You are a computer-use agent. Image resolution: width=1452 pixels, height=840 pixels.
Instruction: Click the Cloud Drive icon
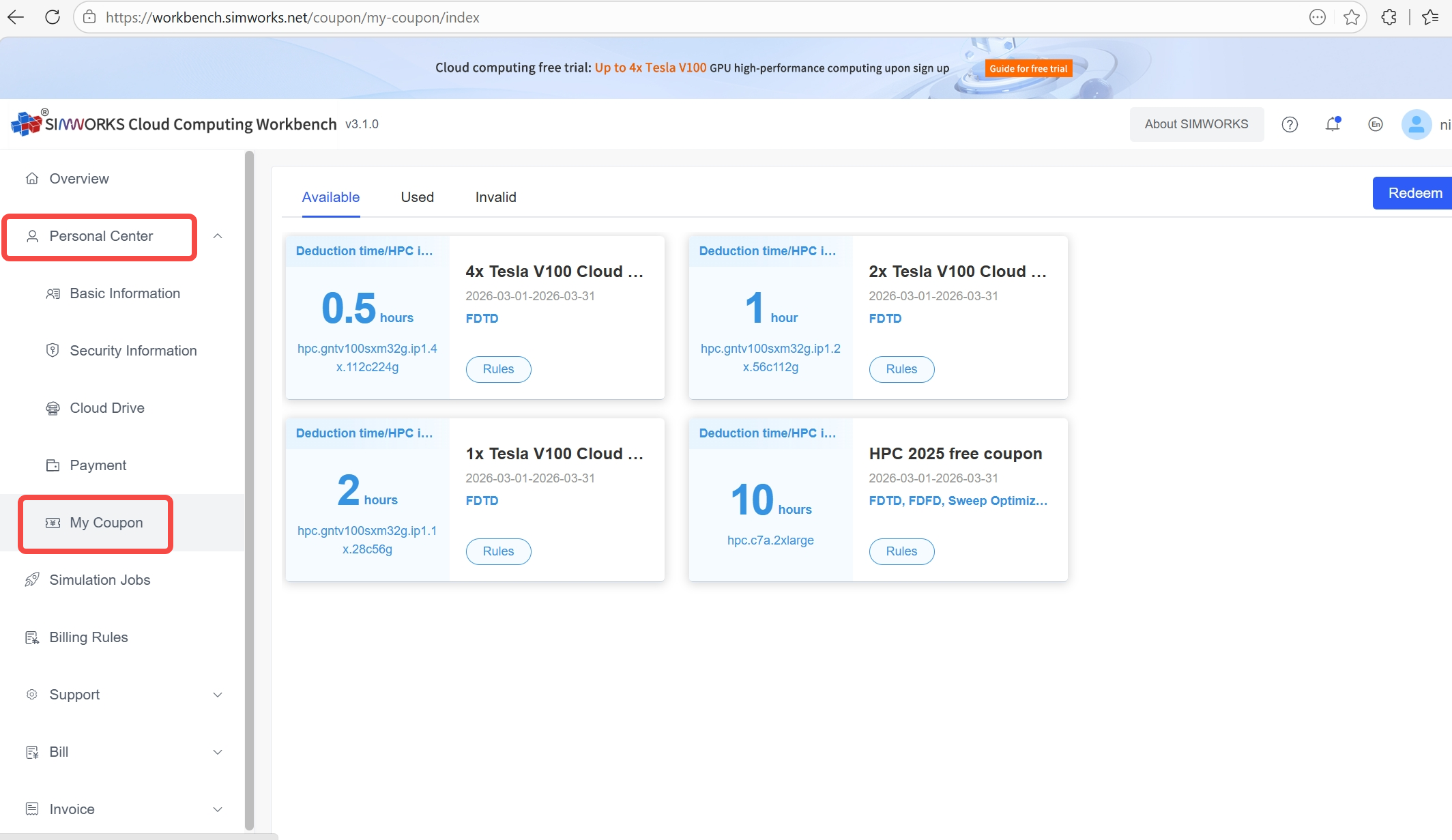53,408
